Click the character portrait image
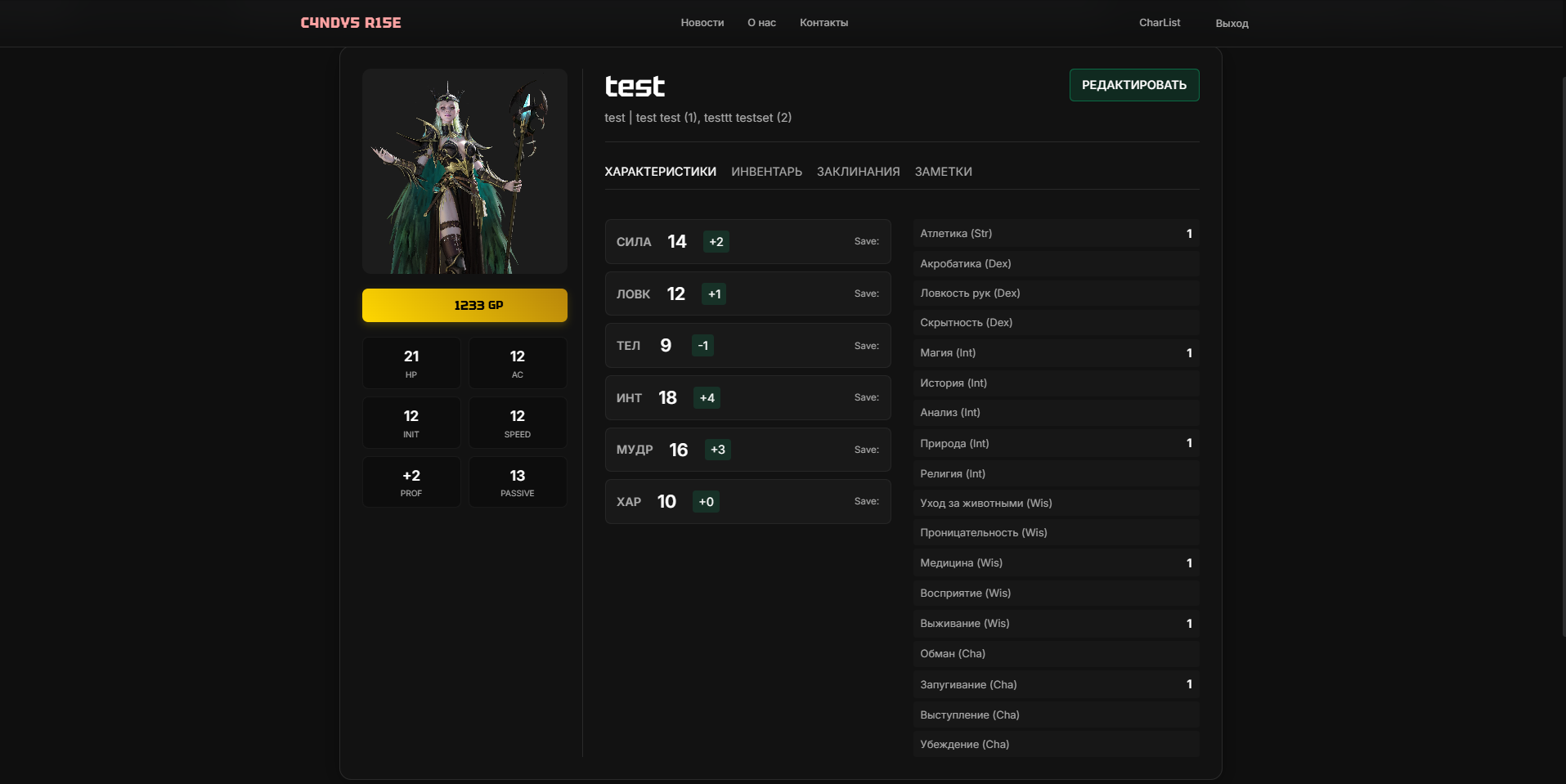This screenshot has height=784, width=1566. [x=464, y=171]
